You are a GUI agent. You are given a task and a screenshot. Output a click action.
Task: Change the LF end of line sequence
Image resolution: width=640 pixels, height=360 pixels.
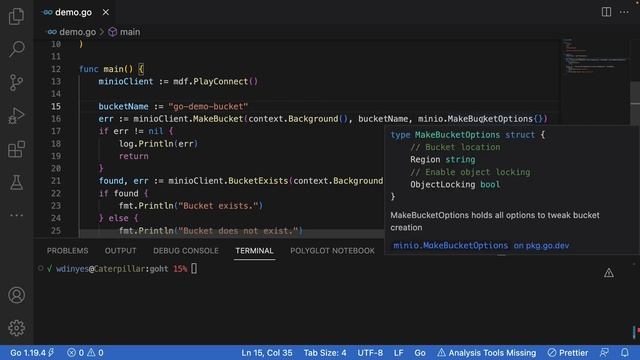coord(398,353)
